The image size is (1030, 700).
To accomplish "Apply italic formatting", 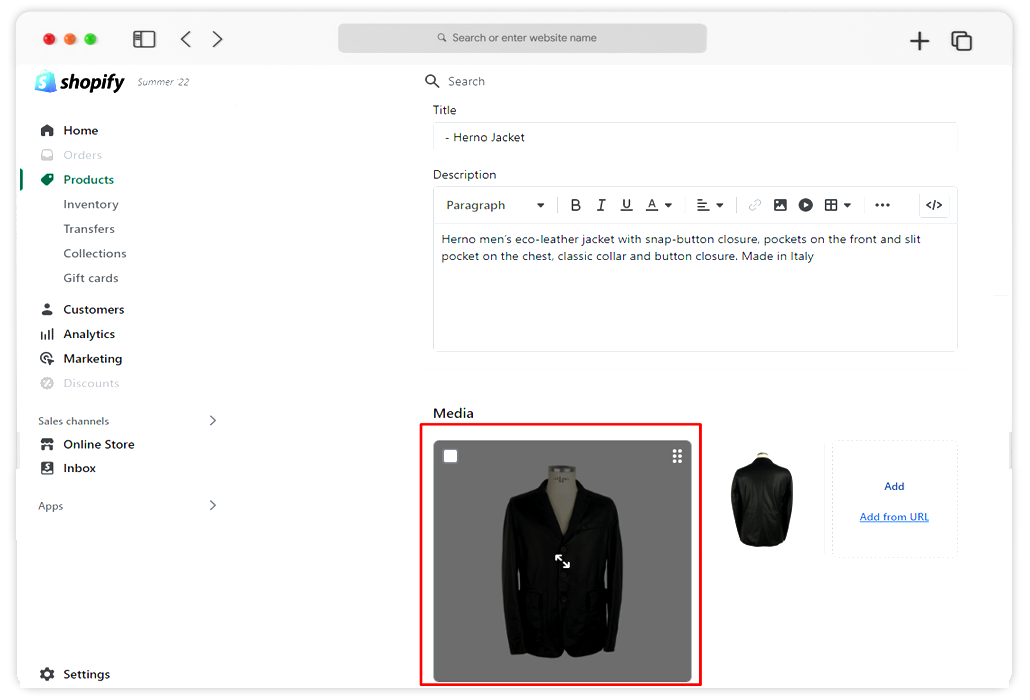I will tap(600, 205).
